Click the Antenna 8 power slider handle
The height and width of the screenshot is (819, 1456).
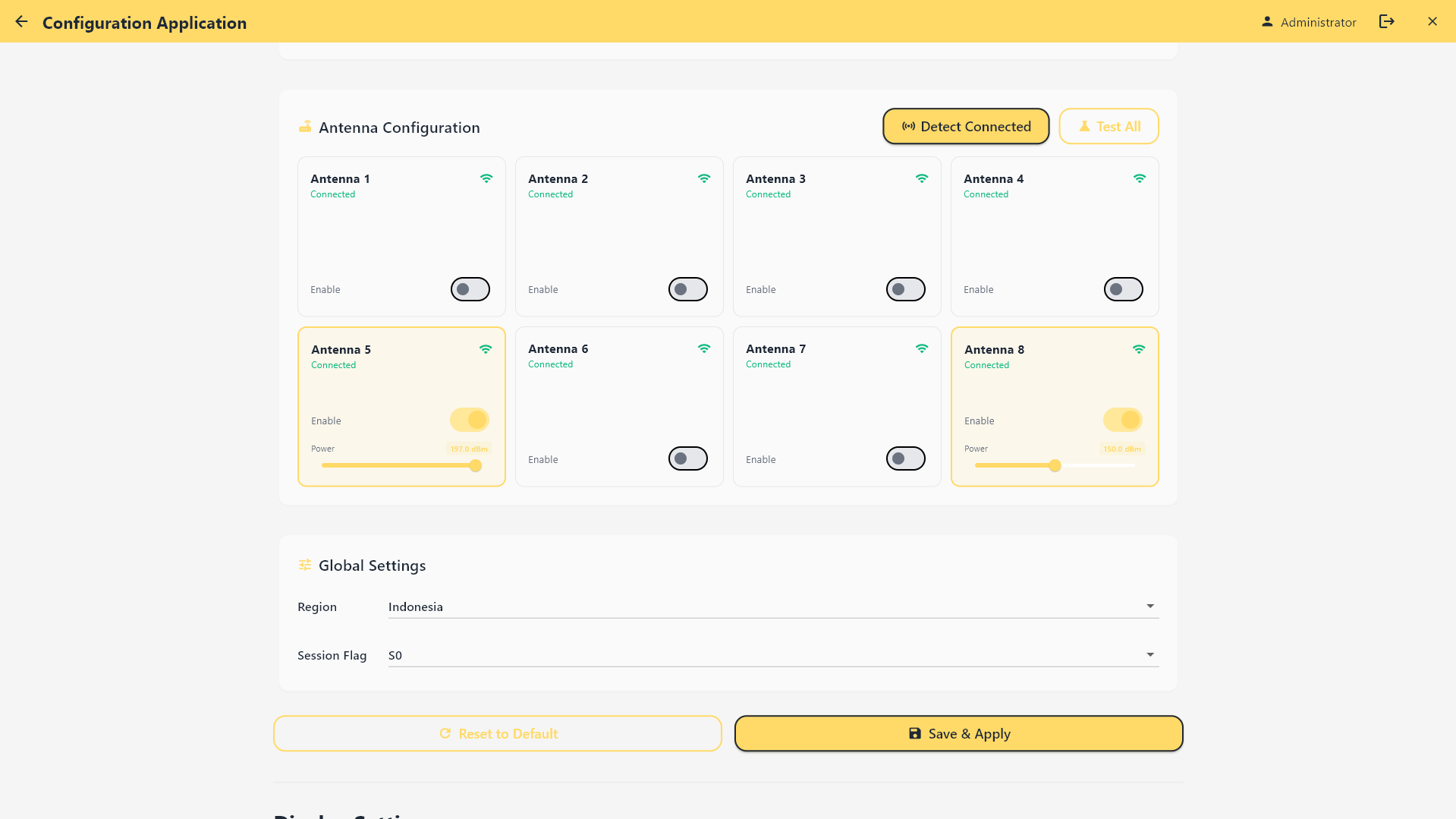[1055, 466]
